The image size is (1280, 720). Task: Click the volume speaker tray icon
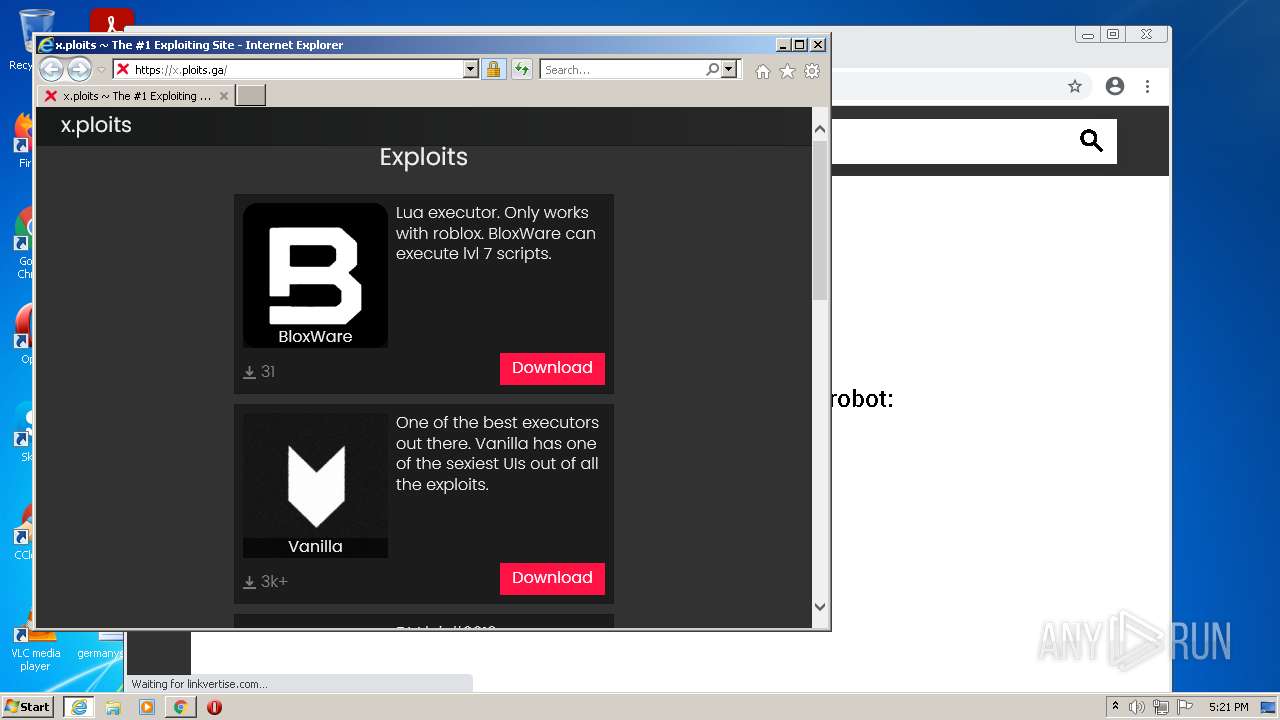(x=1137, y=707)
